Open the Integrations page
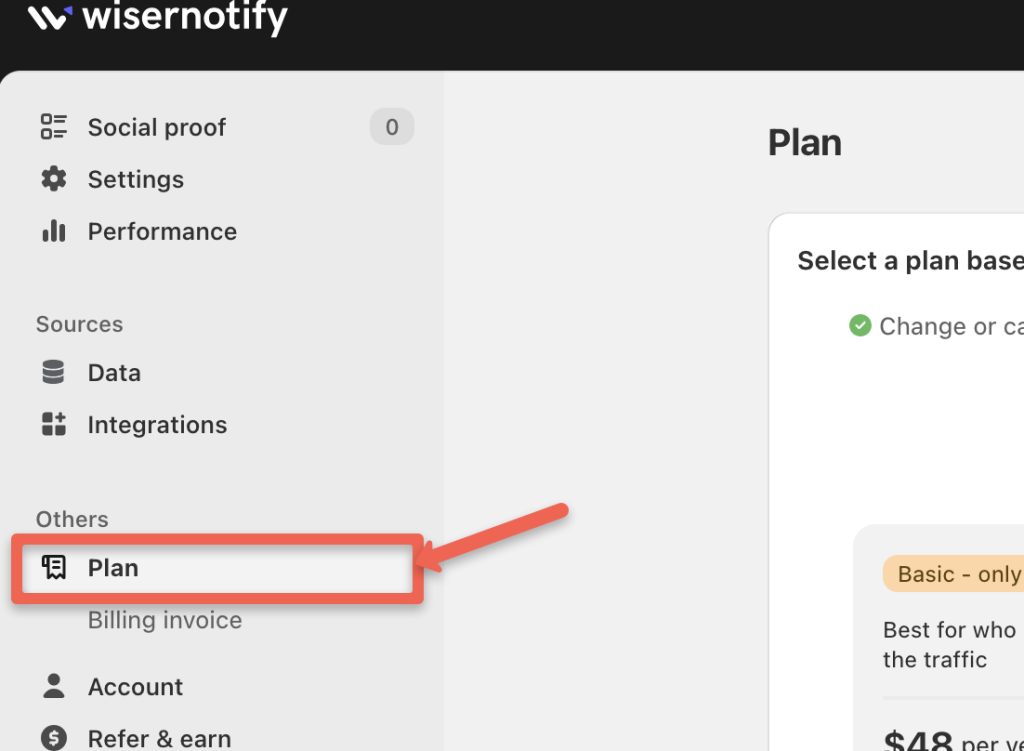Image resolution: width=1024 pixels, height=751 pixels. pyautogui.click(x=157, y=424)
